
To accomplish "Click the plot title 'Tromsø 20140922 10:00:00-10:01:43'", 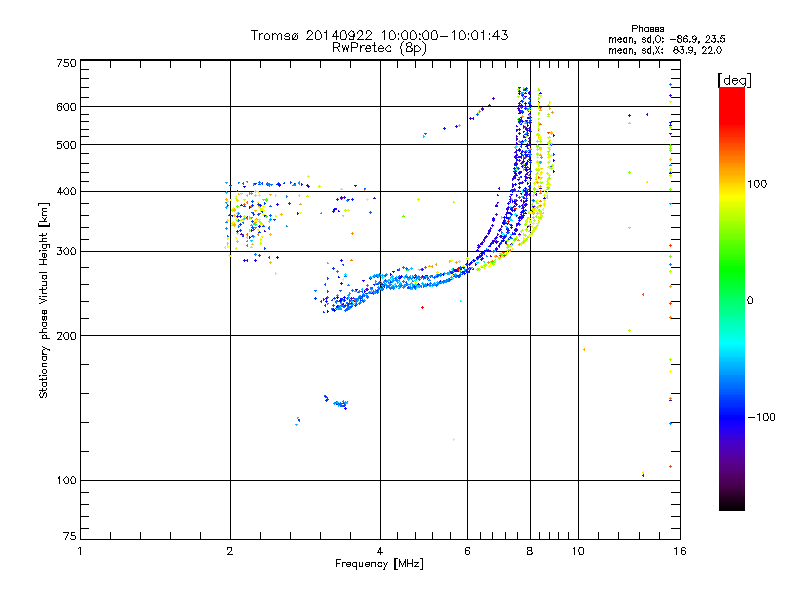I will pos(379,35).
